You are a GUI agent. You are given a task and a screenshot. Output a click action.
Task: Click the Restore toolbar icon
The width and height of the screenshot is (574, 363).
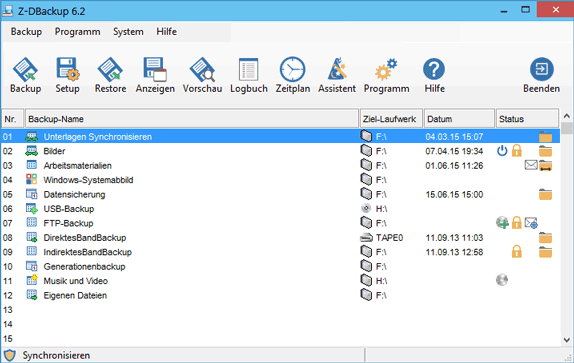click(x=110, y=70)
